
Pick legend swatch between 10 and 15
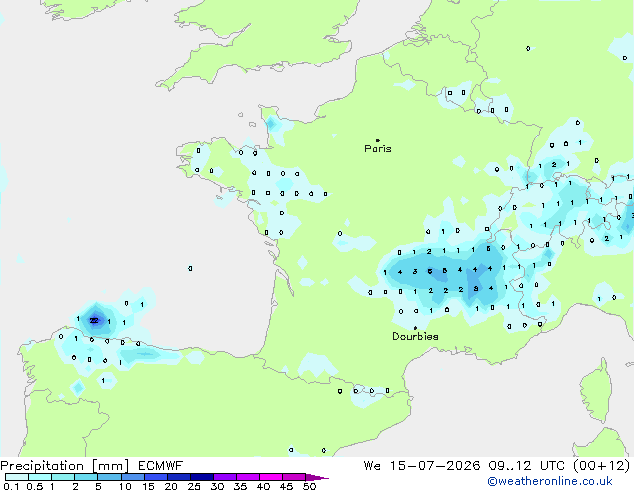[133, 477]
